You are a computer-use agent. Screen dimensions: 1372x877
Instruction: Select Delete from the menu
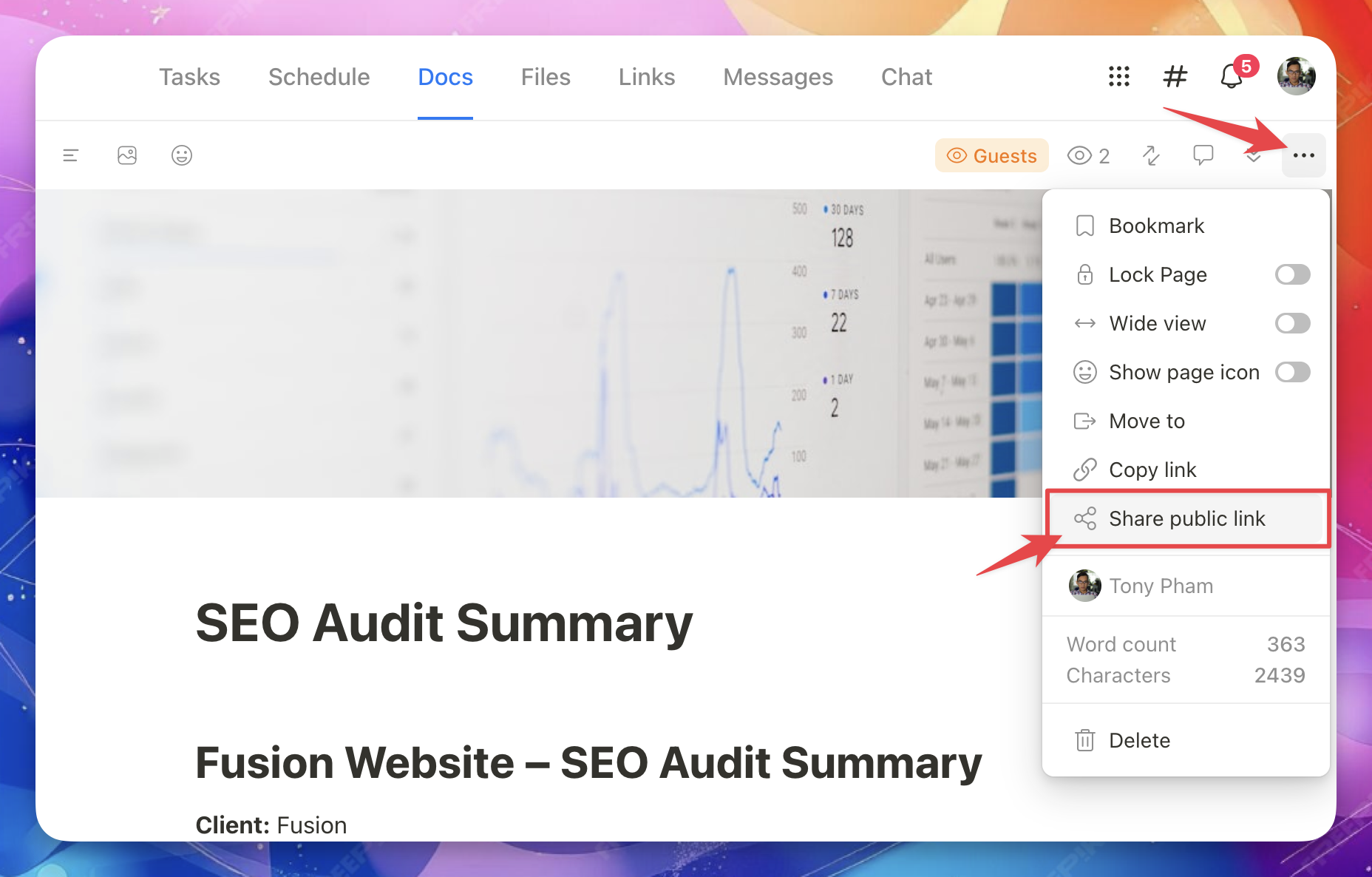coord(1186,740)
